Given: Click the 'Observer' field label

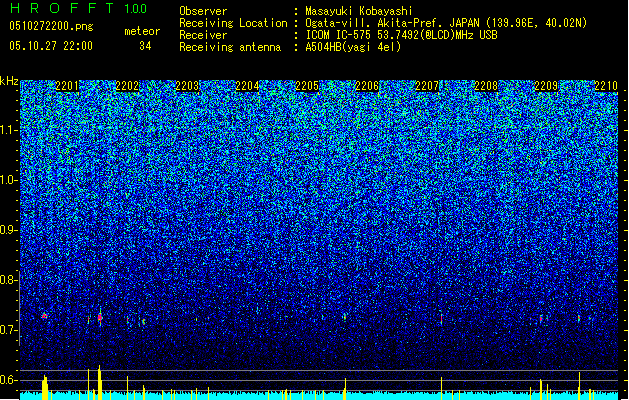Looking at the screenshot, I should tap(203, 11).
